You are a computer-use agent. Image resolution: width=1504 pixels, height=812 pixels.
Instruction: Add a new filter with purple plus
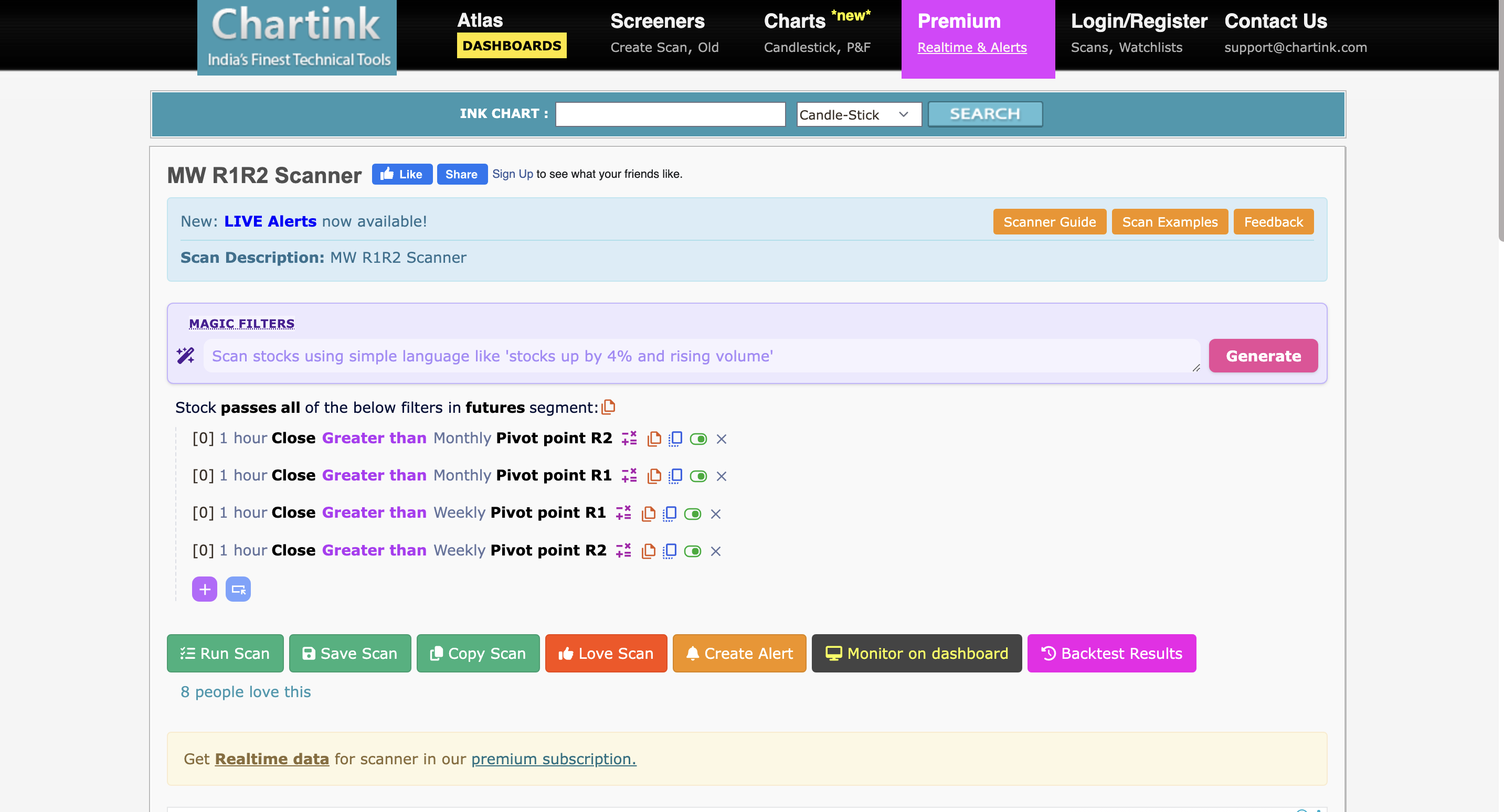tap(204, 589)
